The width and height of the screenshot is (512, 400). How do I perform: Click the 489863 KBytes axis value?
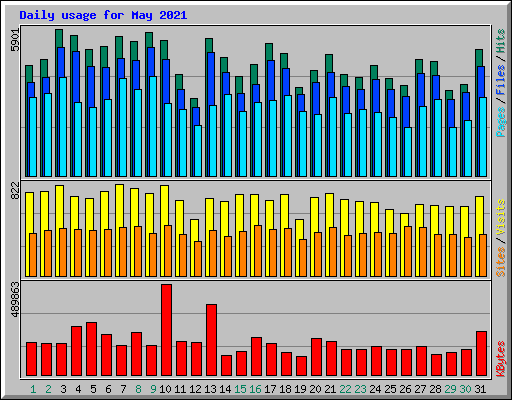tap(15, 299)
